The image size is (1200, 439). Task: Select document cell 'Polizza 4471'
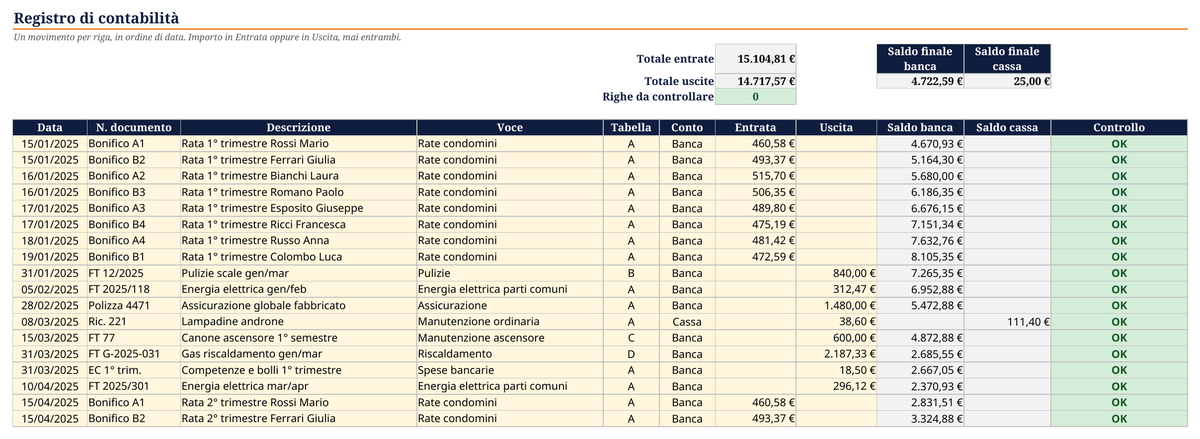133,305
